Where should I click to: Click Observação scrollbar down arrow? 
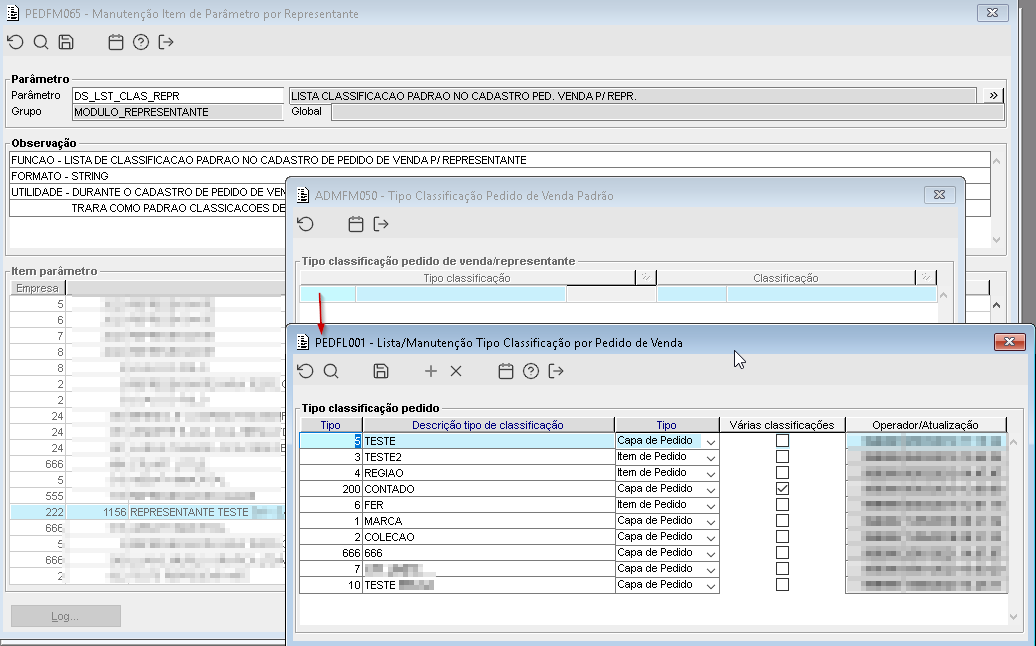pos(996,240)
